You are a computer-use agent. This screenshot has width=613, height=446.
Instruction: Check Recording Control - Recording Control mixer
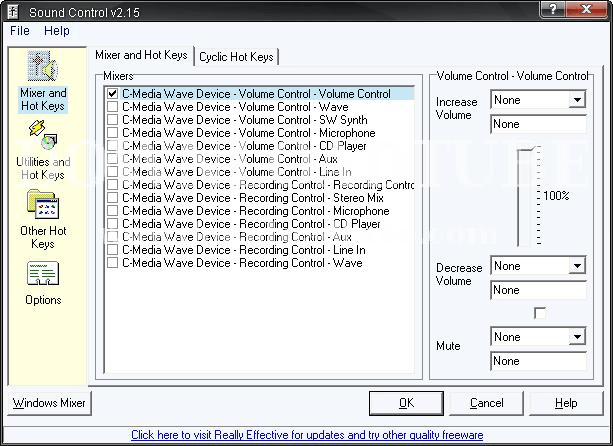pos(113,184)
